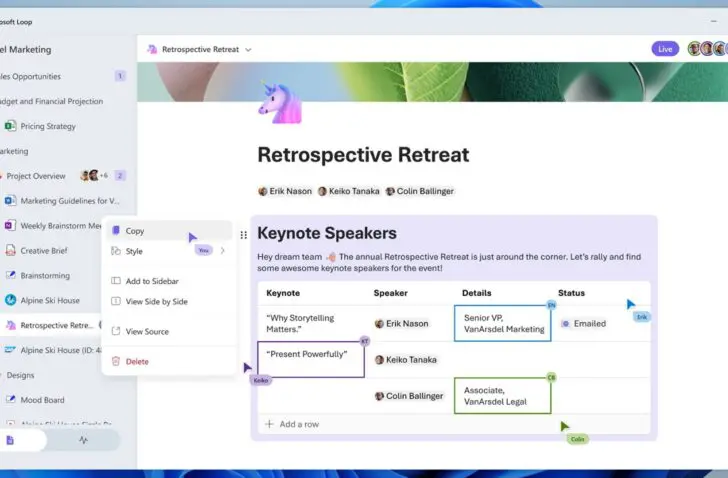Click the whiteboard icon beside Brainstorming
This screenshot has height=478, width=728.
click(10, 275)
